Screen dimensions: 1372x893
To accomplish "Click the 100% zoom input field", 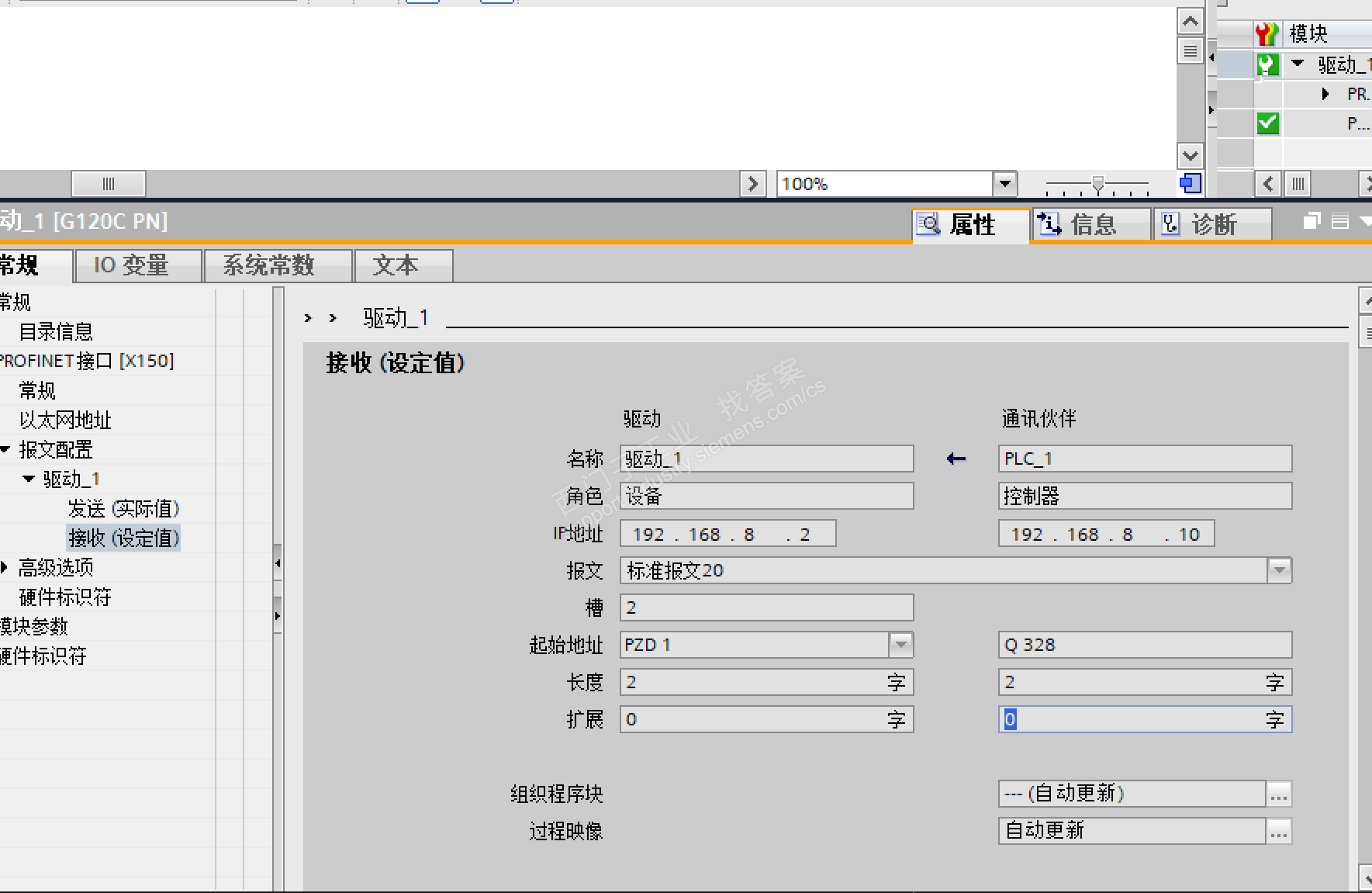I will (885, 184).
